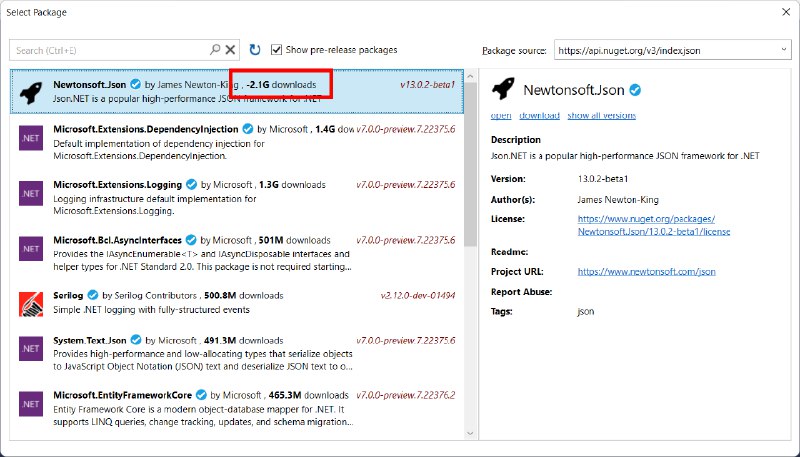Click the json tag value
Image resolution: width=800 pixels, height=457 pixels.
pos(586,311)
